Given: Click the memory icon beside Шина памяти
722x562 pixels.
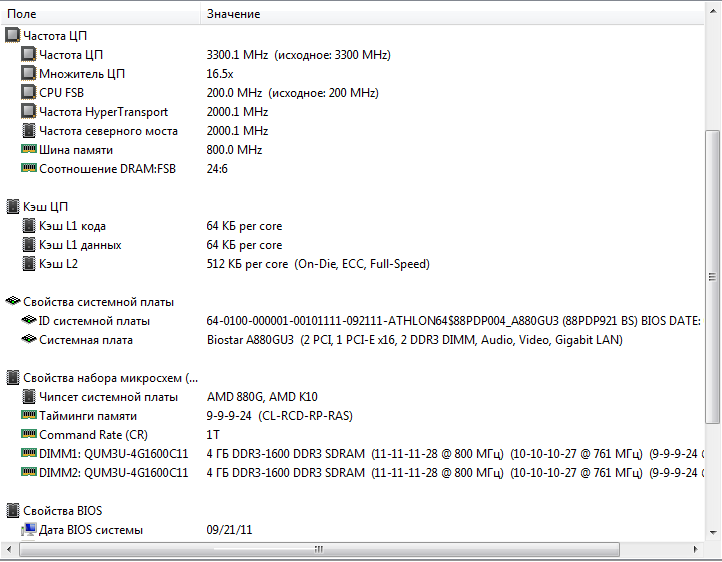Looking at the screenshot, I should pos(29,150).
